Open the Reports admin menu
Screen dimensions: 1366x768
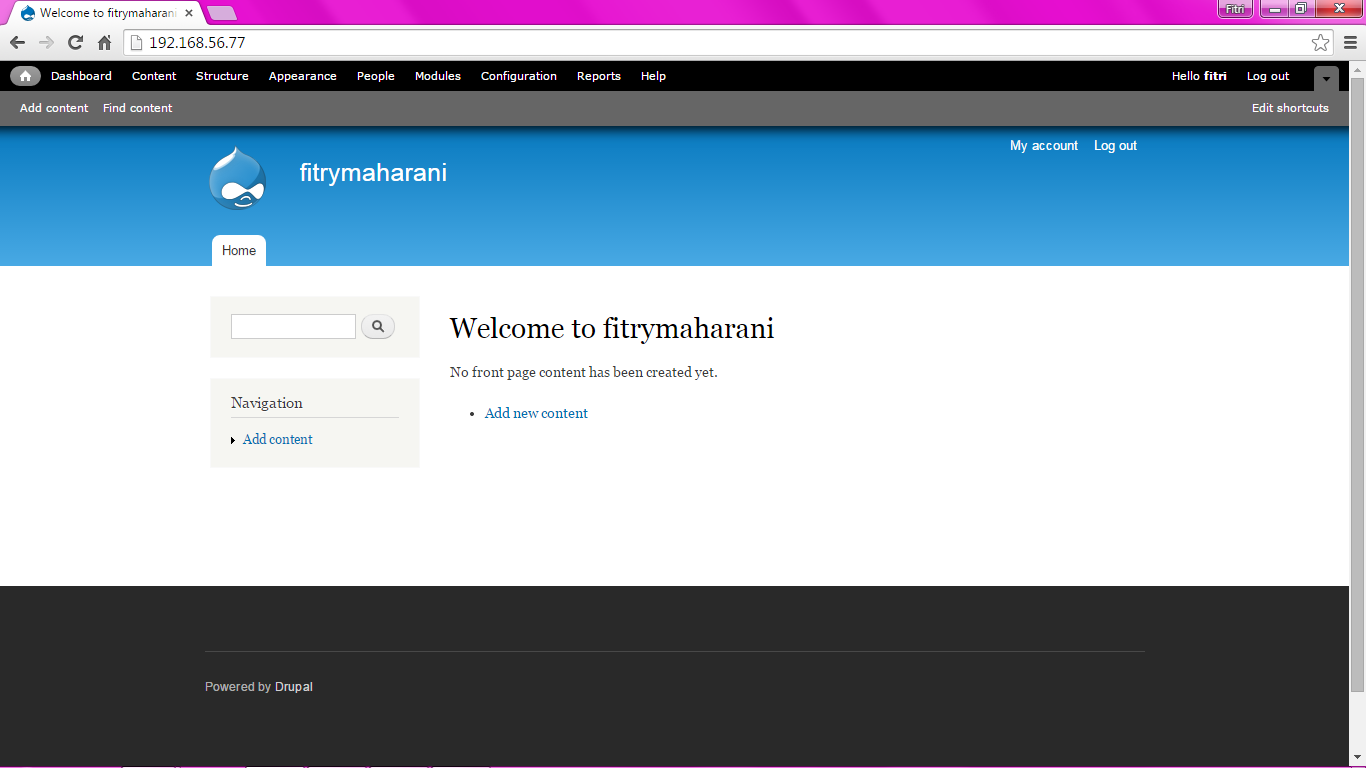(599, 76)
